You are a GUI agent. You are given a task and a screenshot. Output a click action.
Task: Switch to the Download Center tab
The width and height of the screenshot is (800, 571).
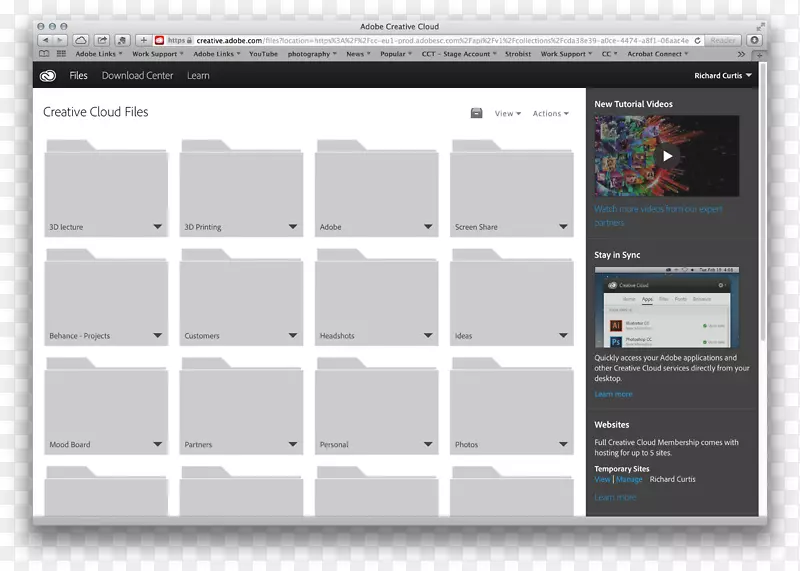click(x=137, y=75)
